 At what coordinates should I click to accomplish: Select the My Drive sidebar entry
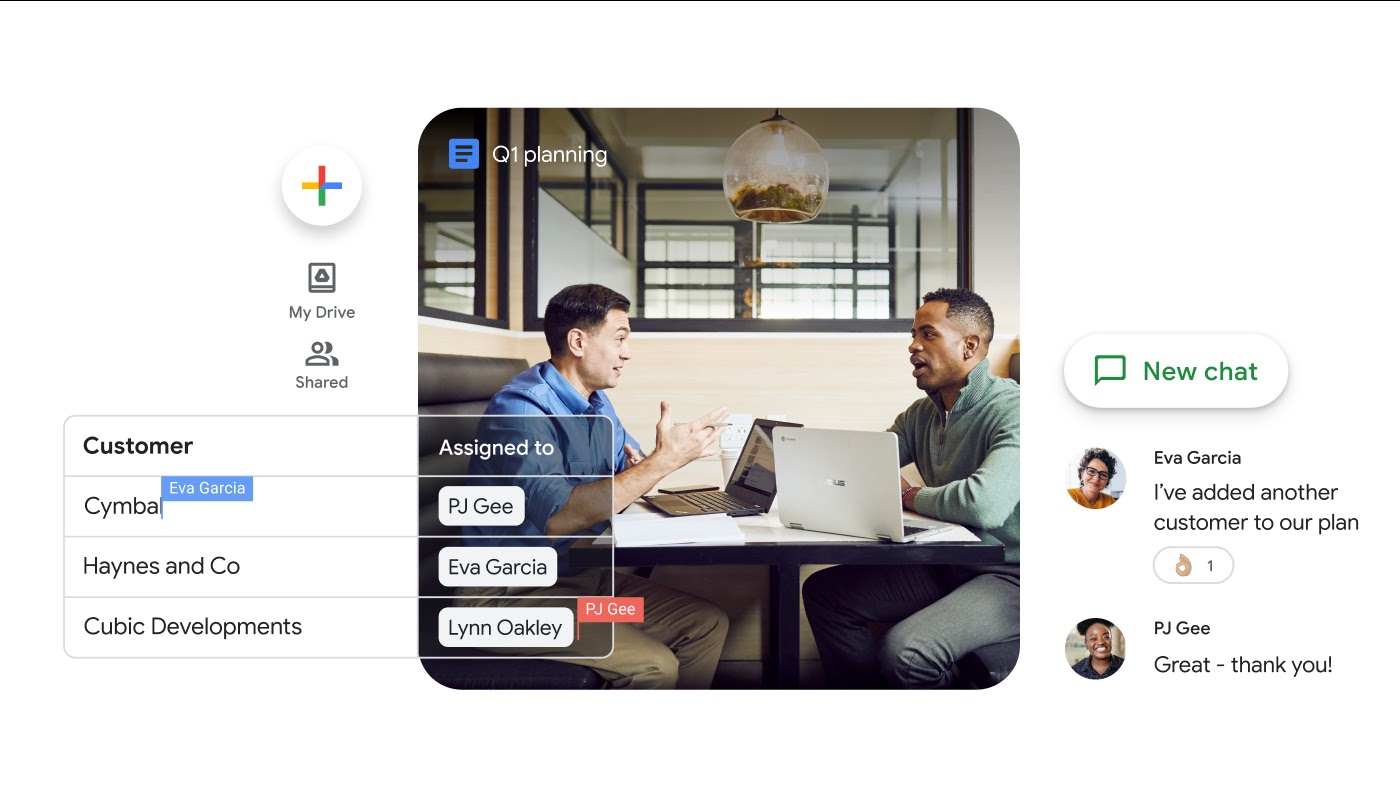coord(321,290)
